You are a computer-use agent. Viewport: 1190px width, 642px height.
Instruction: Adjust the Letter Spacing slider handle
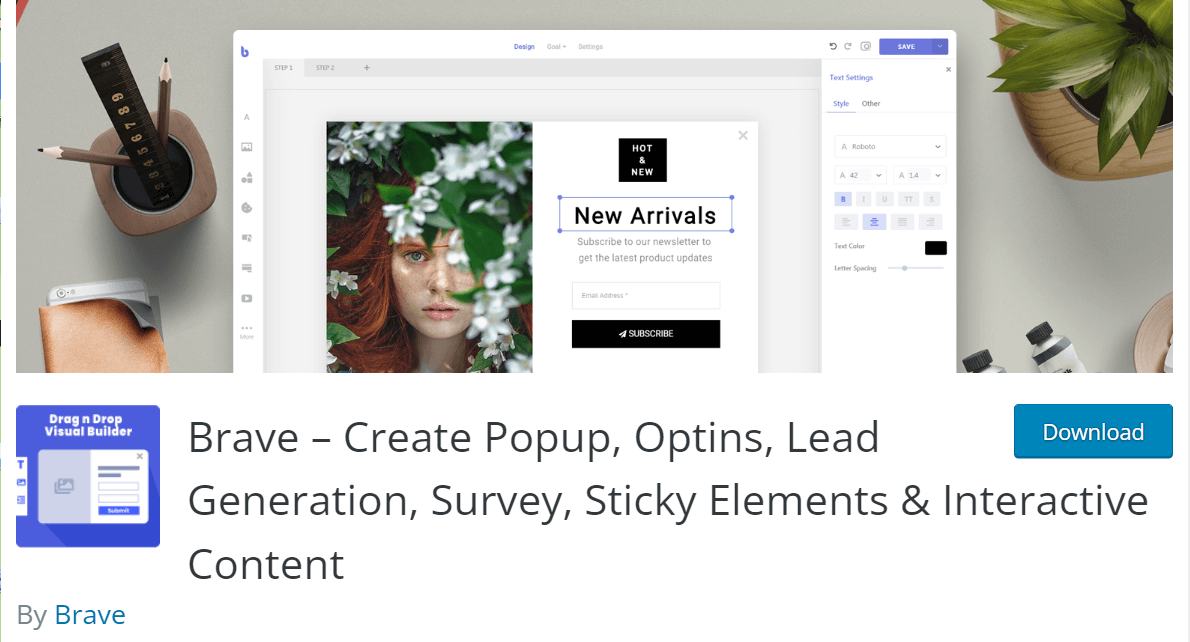pyautogui.click(x=905, y=268)
